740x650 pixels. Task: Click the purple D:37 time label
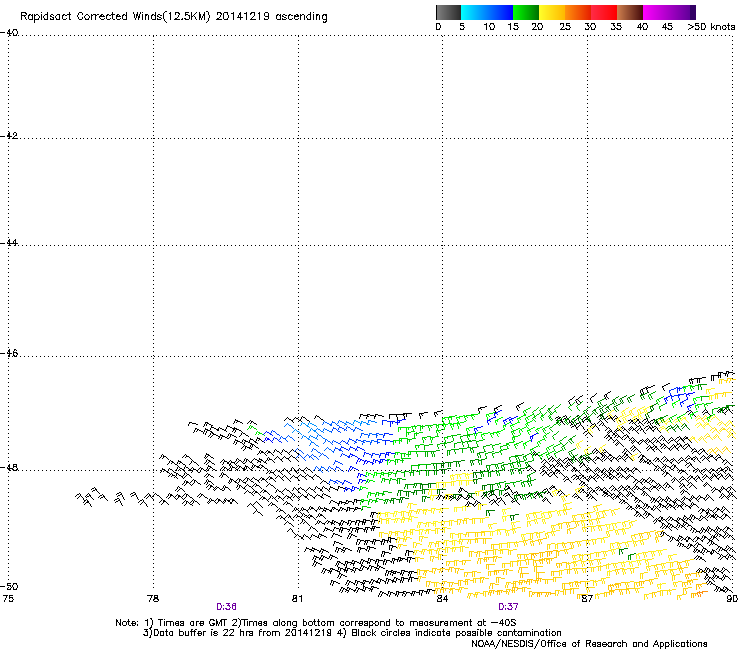pyautogui.click(x=508, y=607)
